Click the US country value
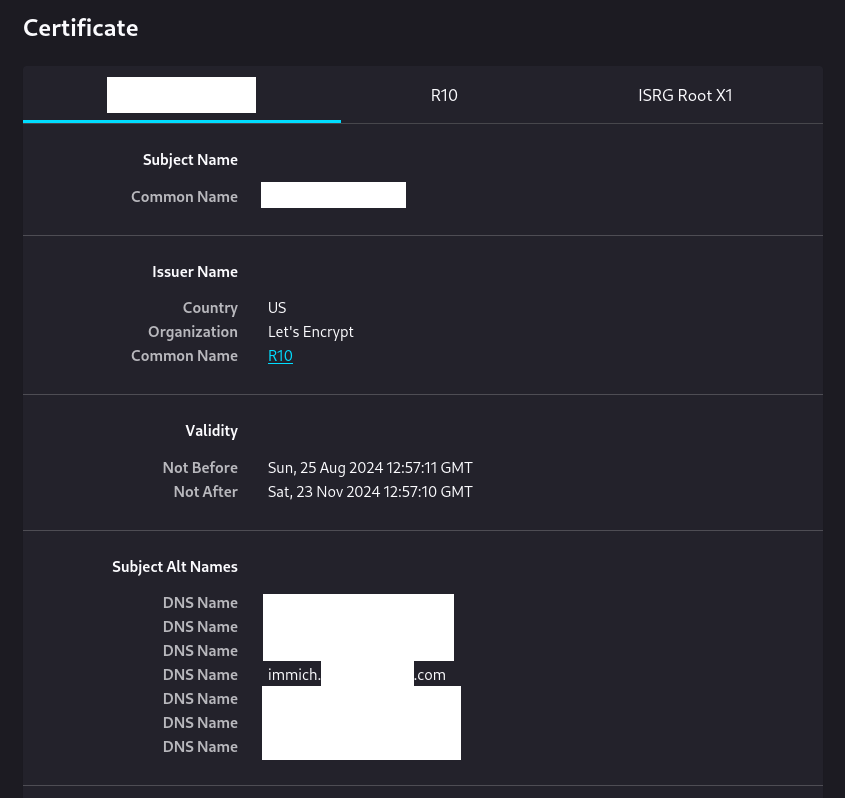 [277, 308]
